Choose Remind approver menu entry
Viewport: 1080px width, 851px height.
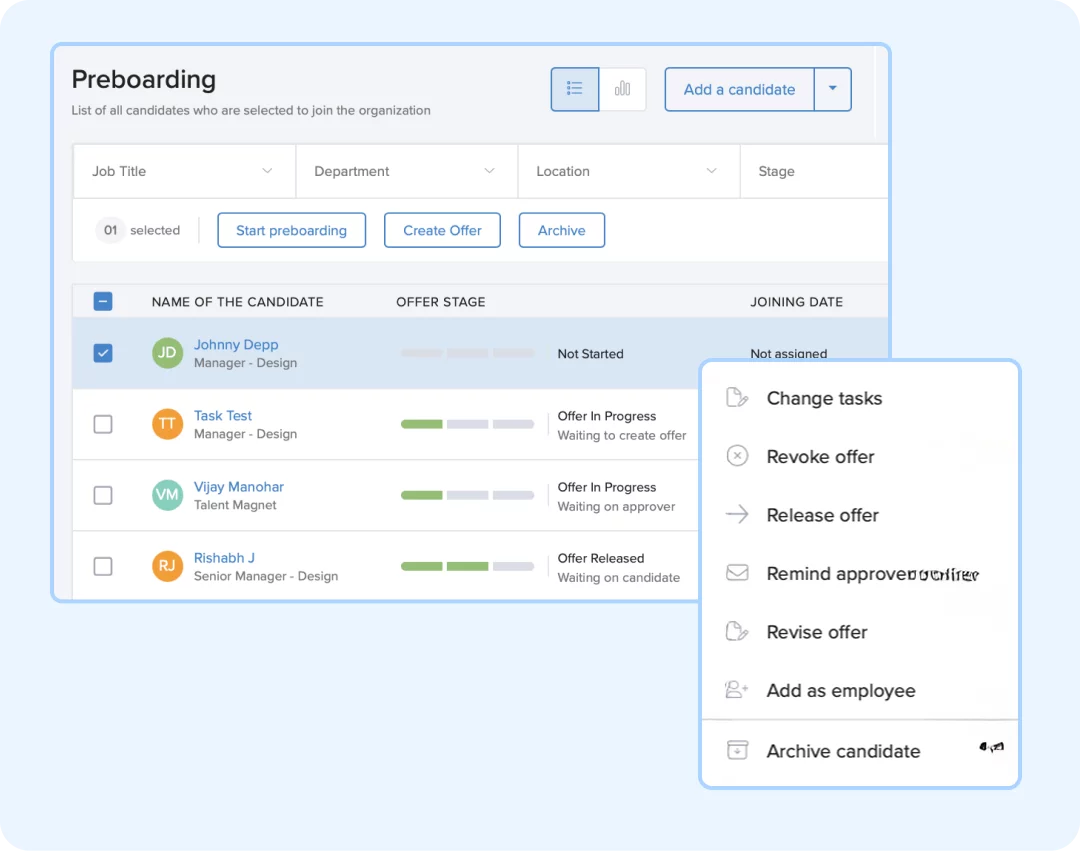[x=860, y=573]
